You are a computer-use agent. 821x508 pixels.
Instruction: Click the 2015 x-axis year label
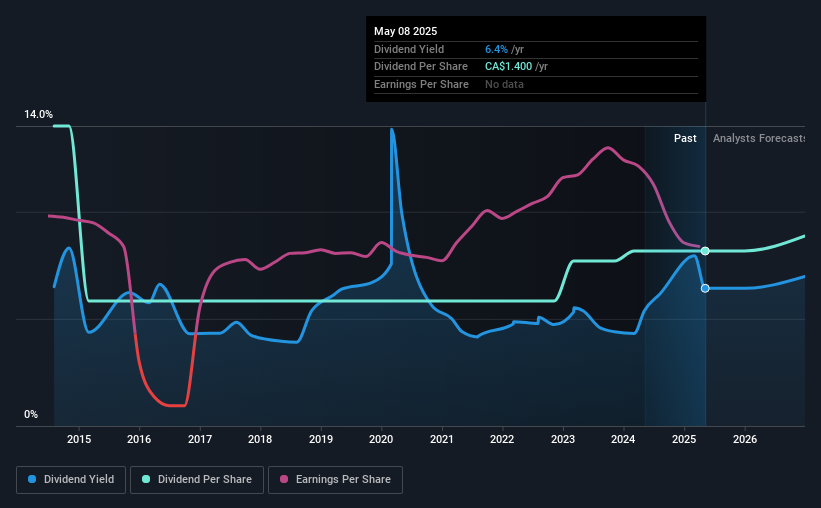[x=79, y=439]
